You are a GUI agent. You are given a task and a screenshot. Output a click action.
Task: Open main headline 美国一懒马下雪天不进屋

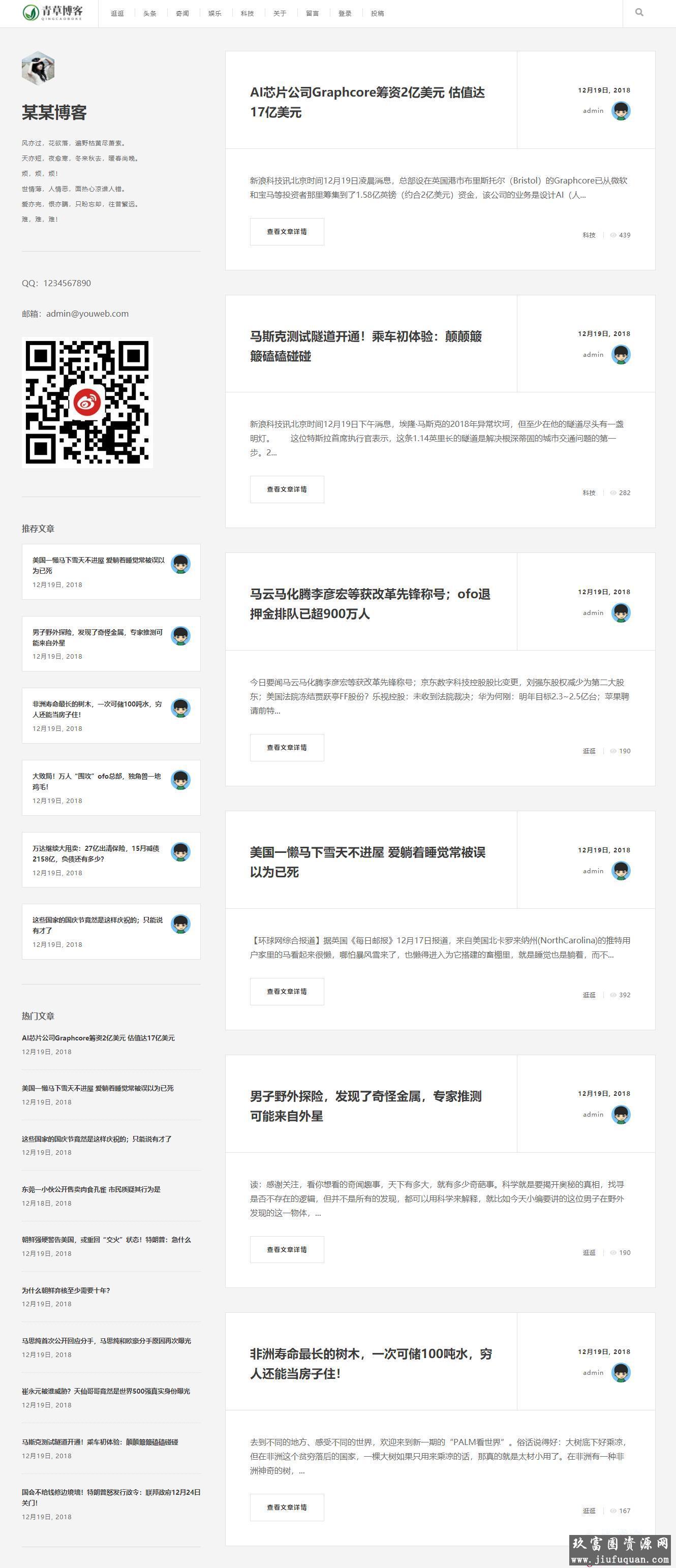click(367, 862)
